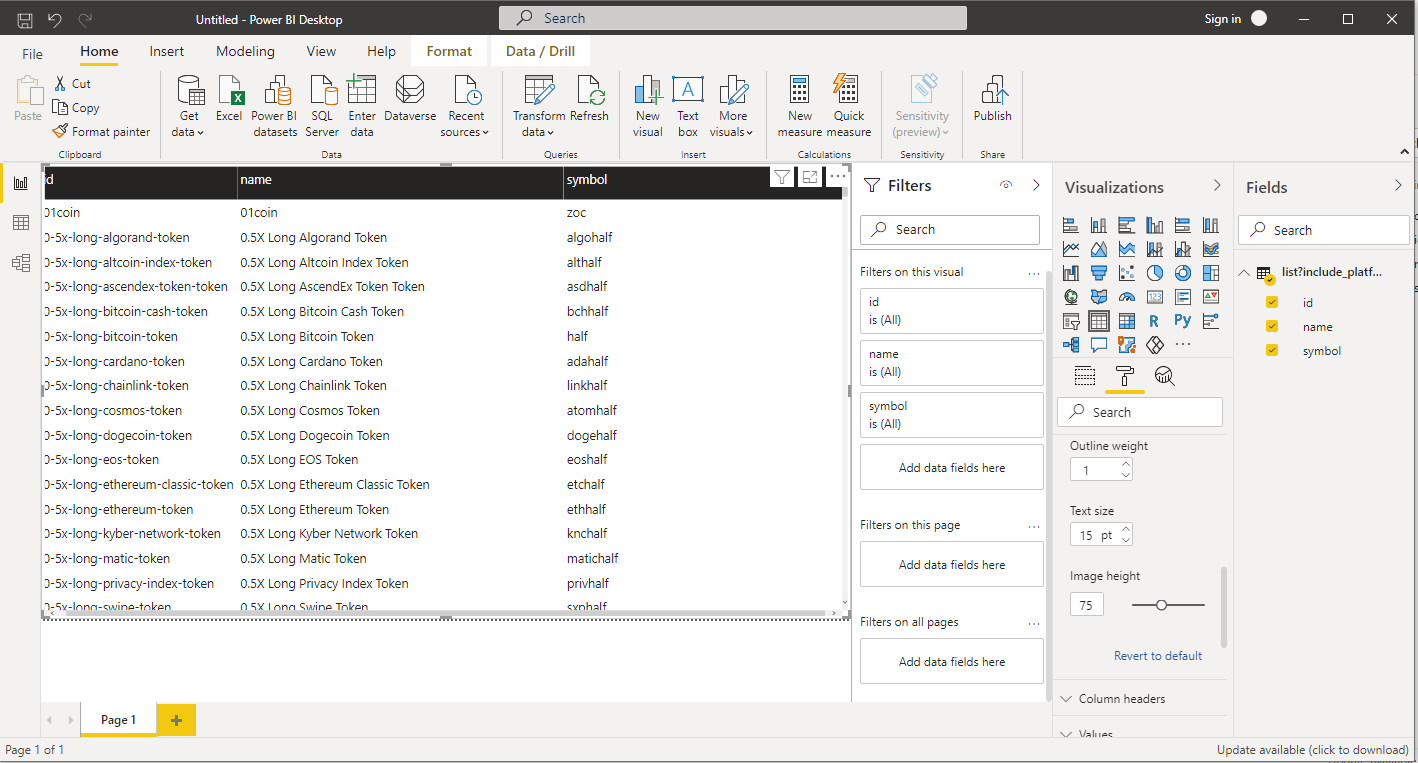The image size is (1418, 763).
Task: Uncheck the name field checkbox
Action: (x=1272, y=326)
